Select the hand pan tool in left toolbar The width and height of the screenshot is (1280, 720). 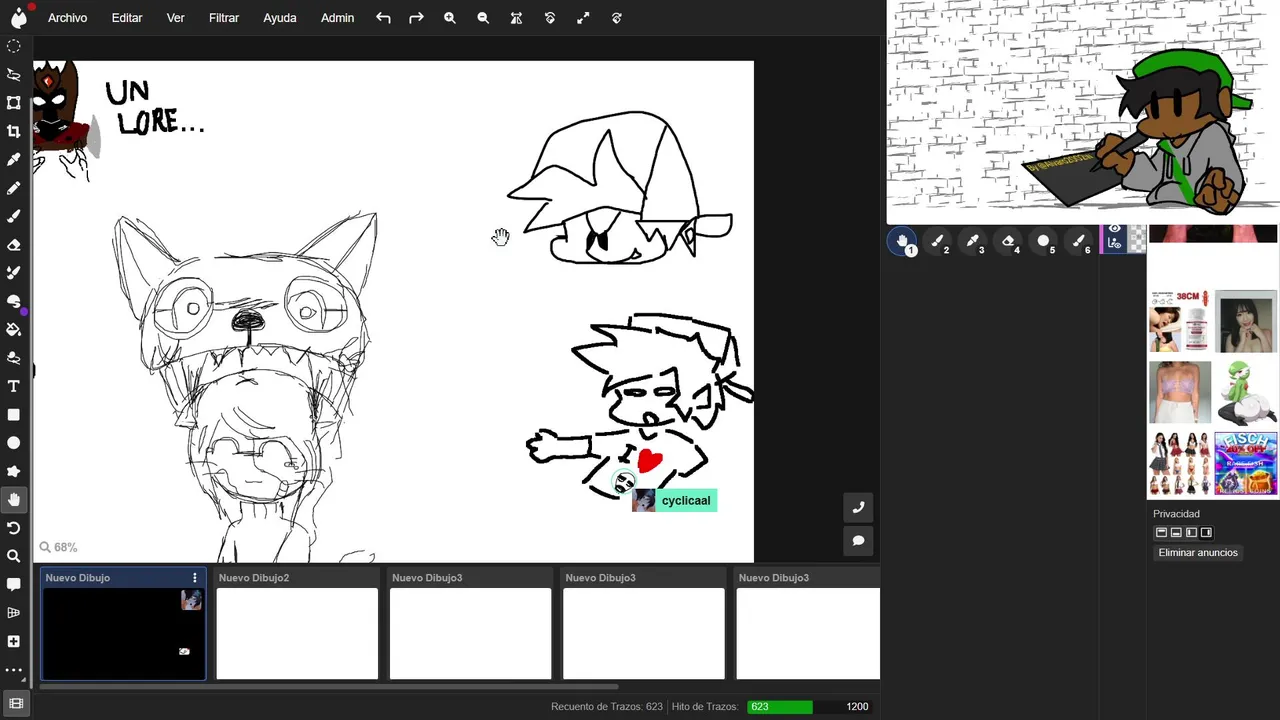click(x=14, y=499)
